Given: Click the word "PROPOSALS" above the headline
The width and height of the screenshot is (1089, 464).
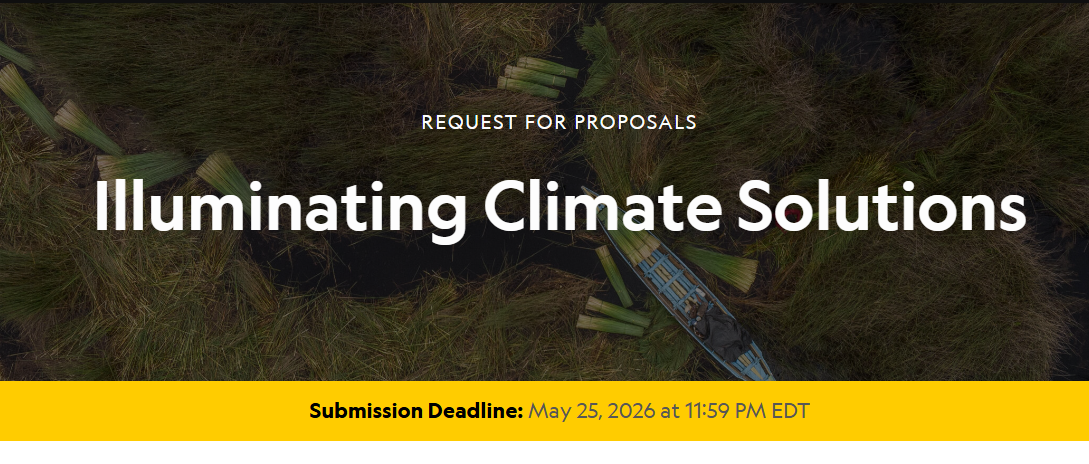Looking at the screenshot, I should (x=635, y=122).
